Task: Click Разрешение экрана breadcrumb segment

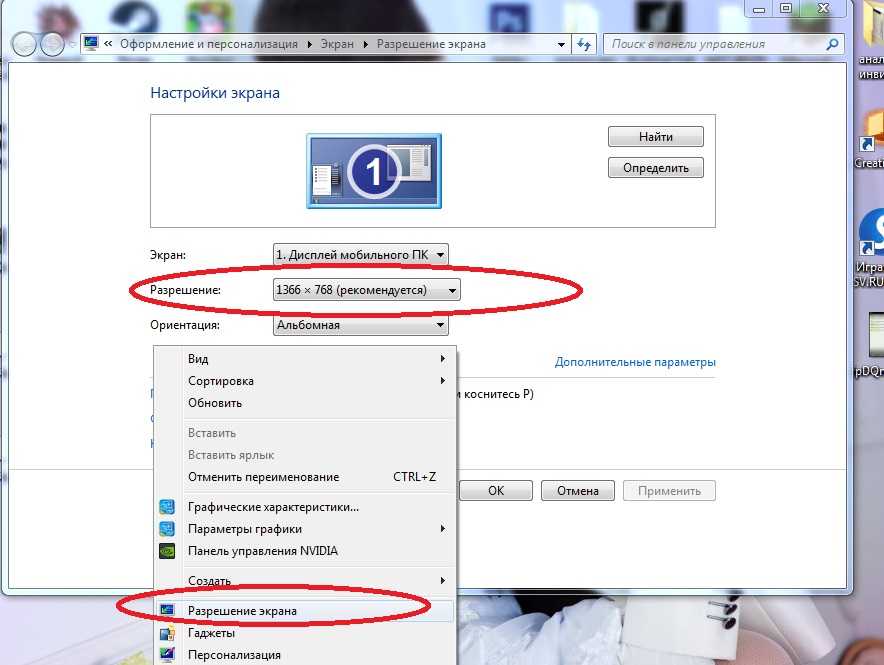Action: tap(431, 44)
